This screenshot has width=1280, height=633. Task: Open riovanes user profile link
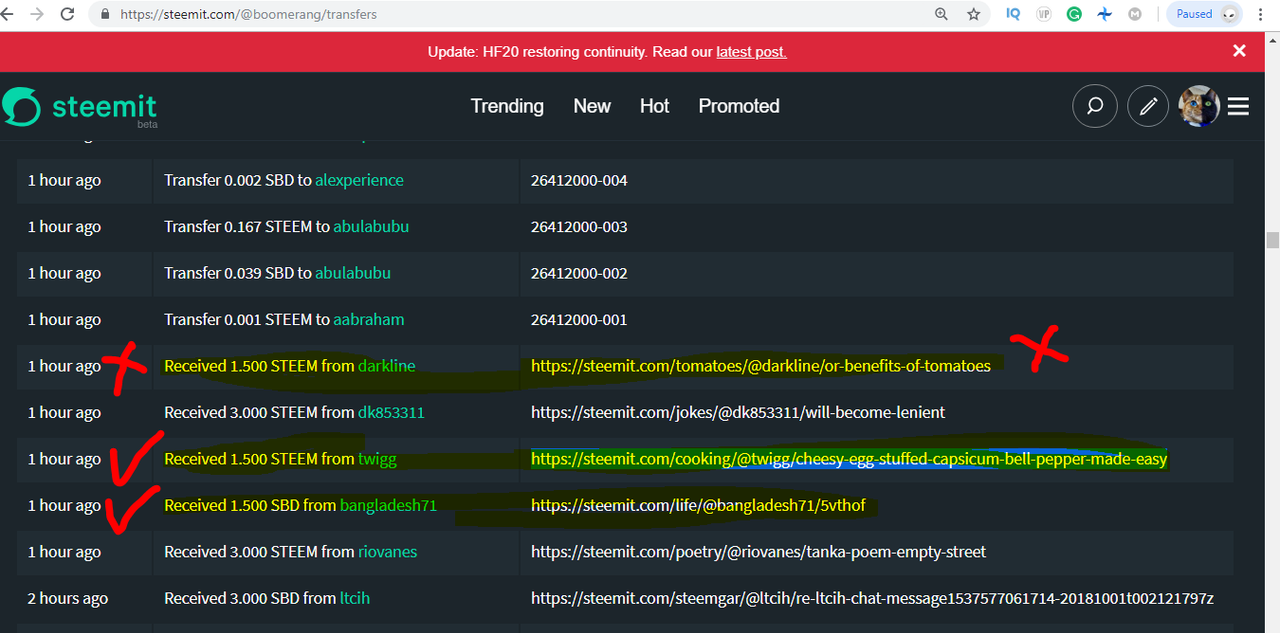click(x=388, y=552)
